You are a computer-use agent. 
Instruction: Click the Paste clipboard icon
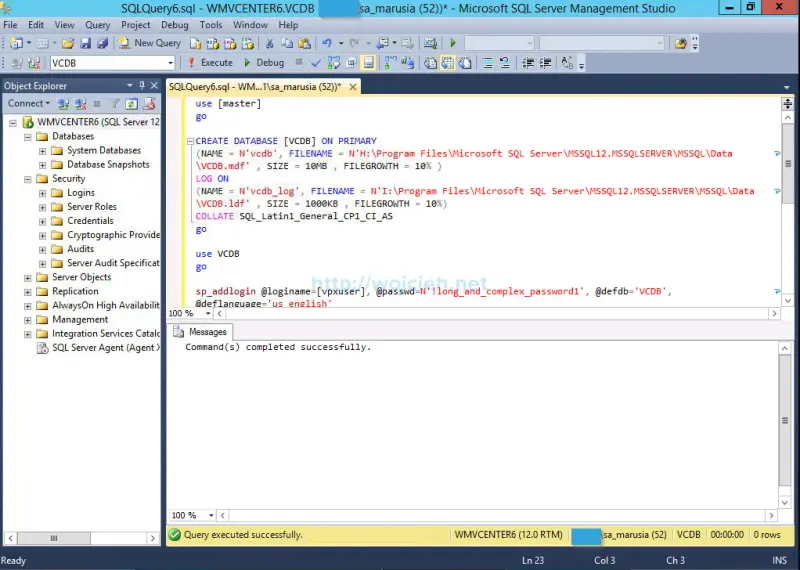[304, 43]
